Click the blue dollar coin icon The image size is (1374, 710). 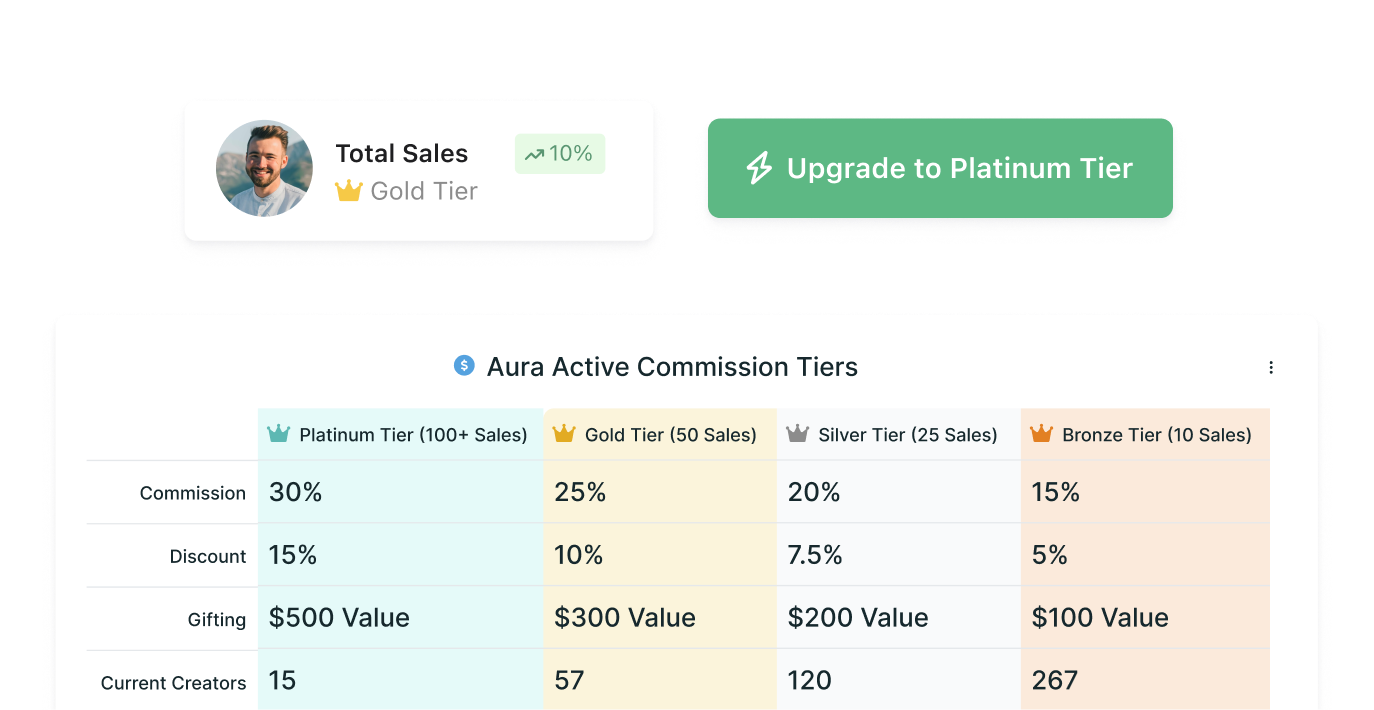464,366
